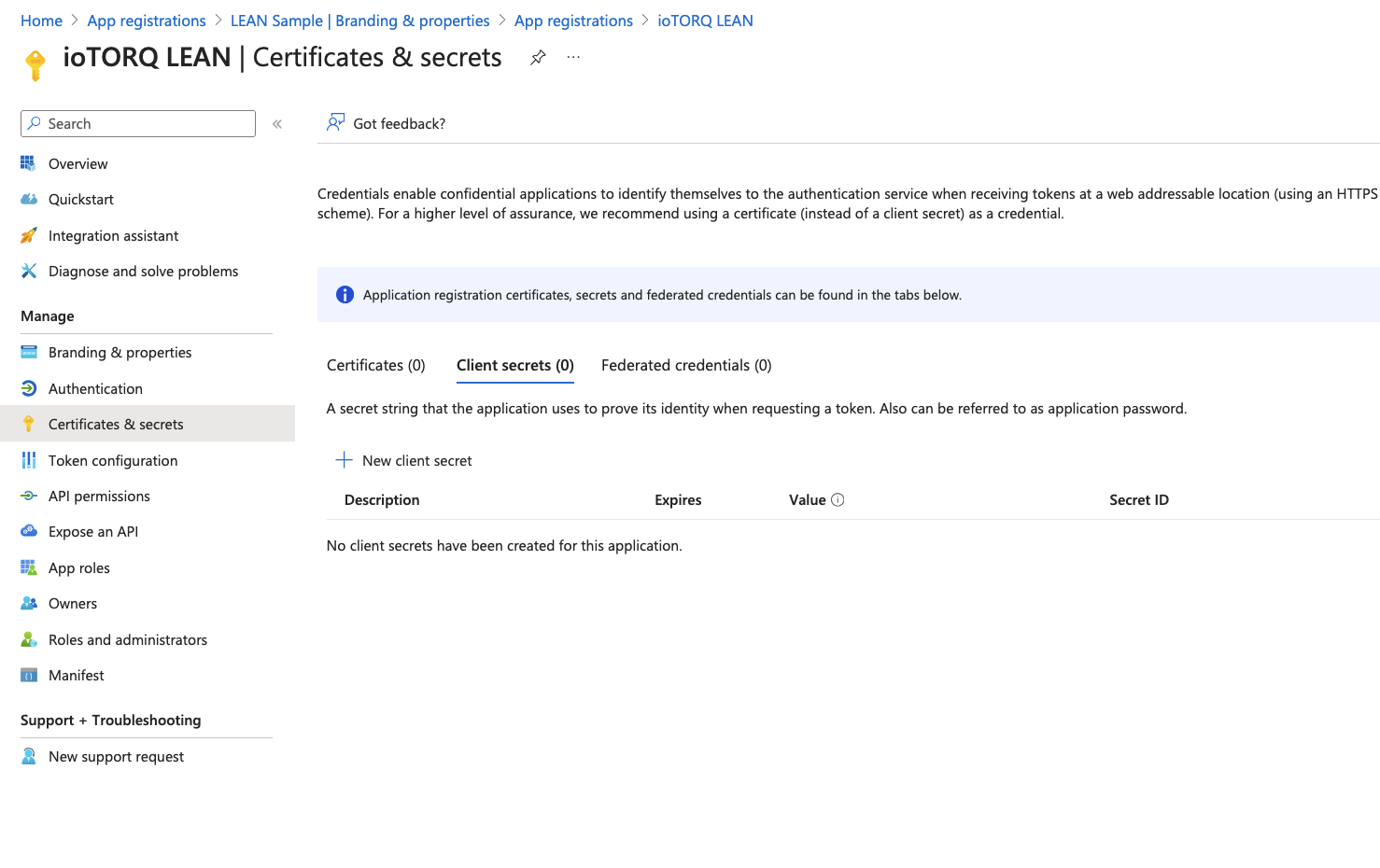Image resolution: width=1380 pixels, height=868 pixels.
Task: Click the Authentication arrow icon
Action: tap(29, 388)
